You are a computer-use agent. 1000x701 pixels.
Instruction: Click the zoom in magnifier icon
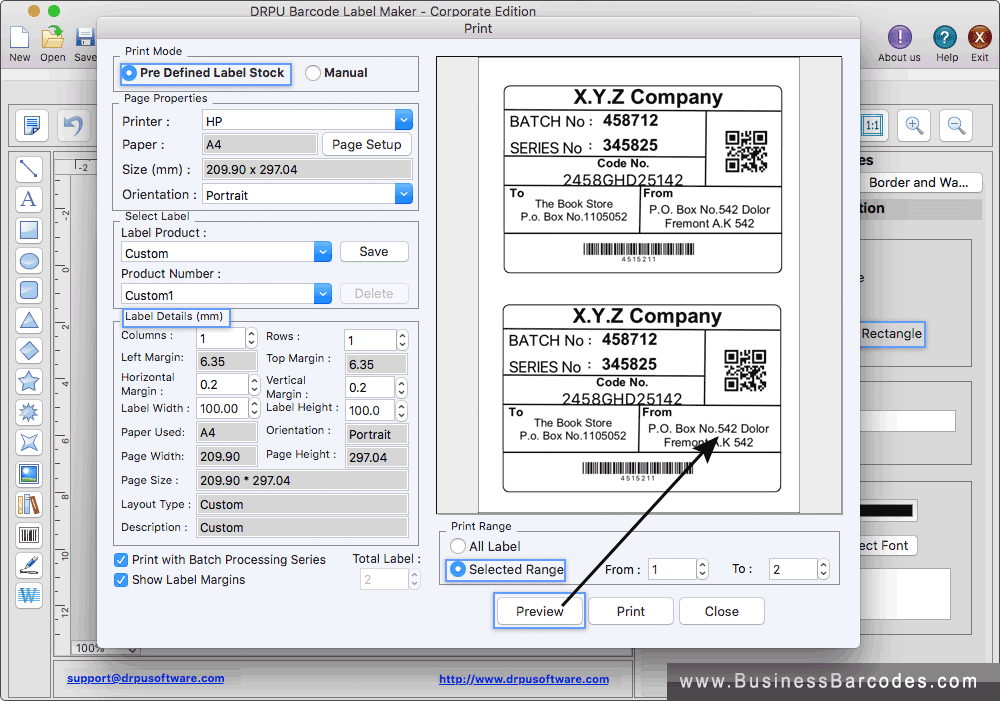tap(914, 125)
